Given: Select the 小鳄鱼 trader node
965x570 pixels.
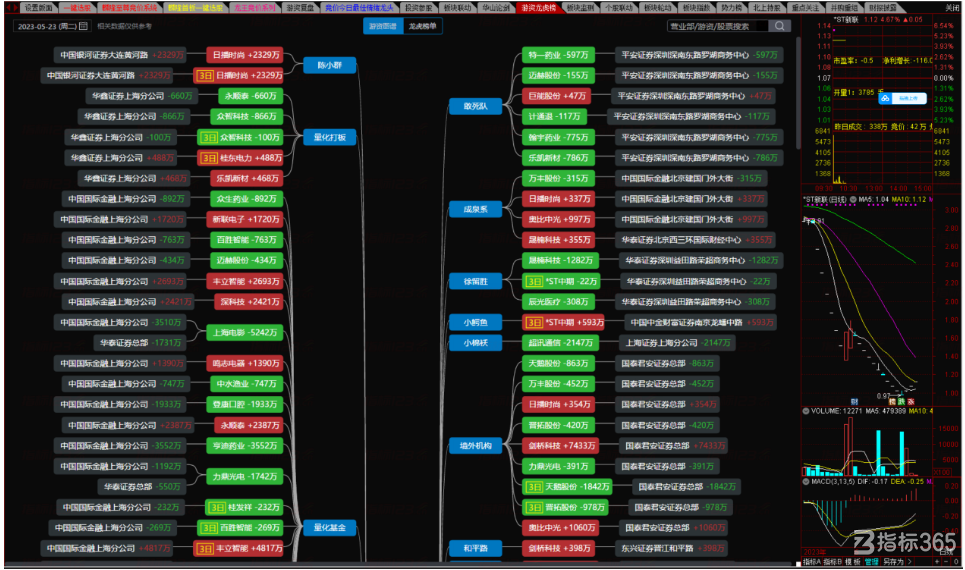Looking at the screenshot, I should 475,323.
